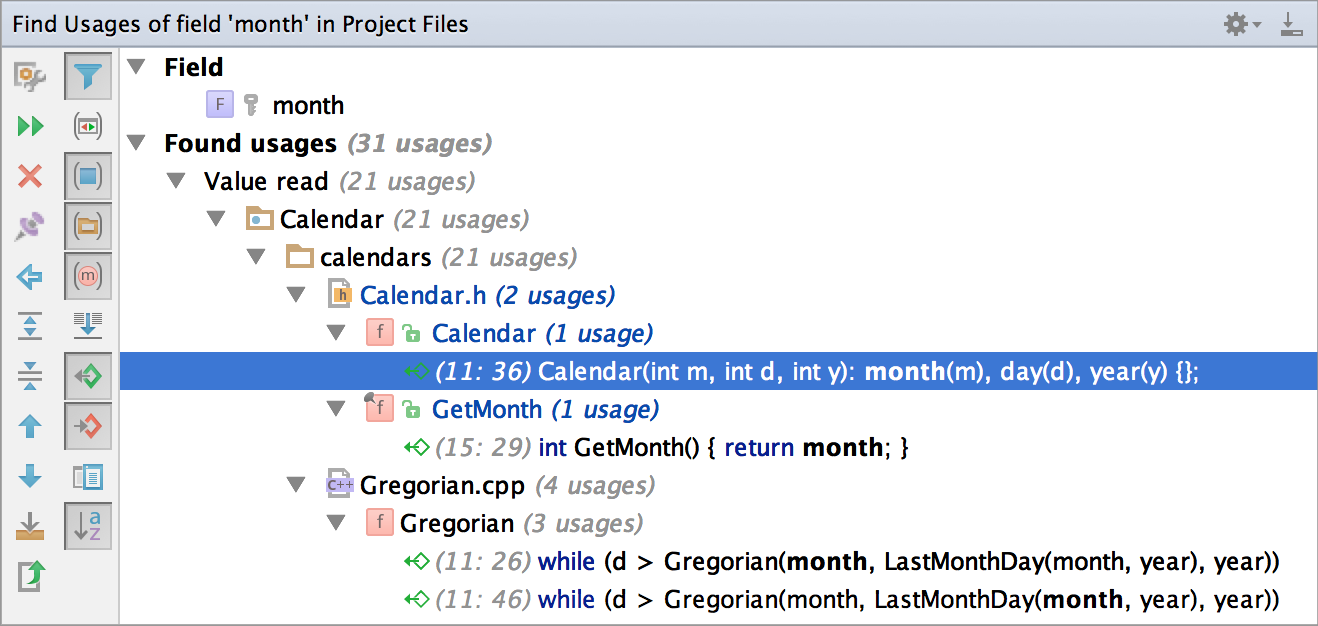
Task: Collapse the Gregorian.cpp node
Action: coord(296,486)
